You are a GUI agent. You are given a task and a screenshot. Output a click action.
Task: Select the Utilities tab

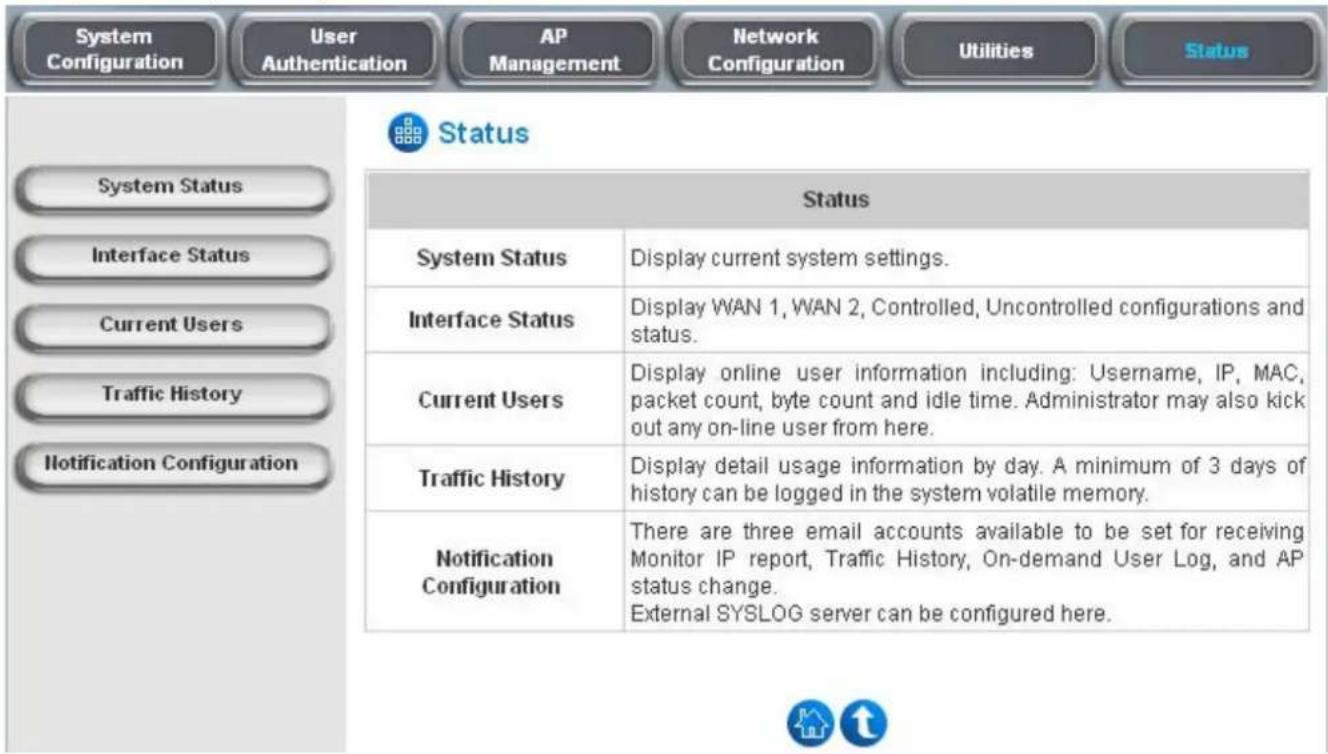click(x=995, y=50)
